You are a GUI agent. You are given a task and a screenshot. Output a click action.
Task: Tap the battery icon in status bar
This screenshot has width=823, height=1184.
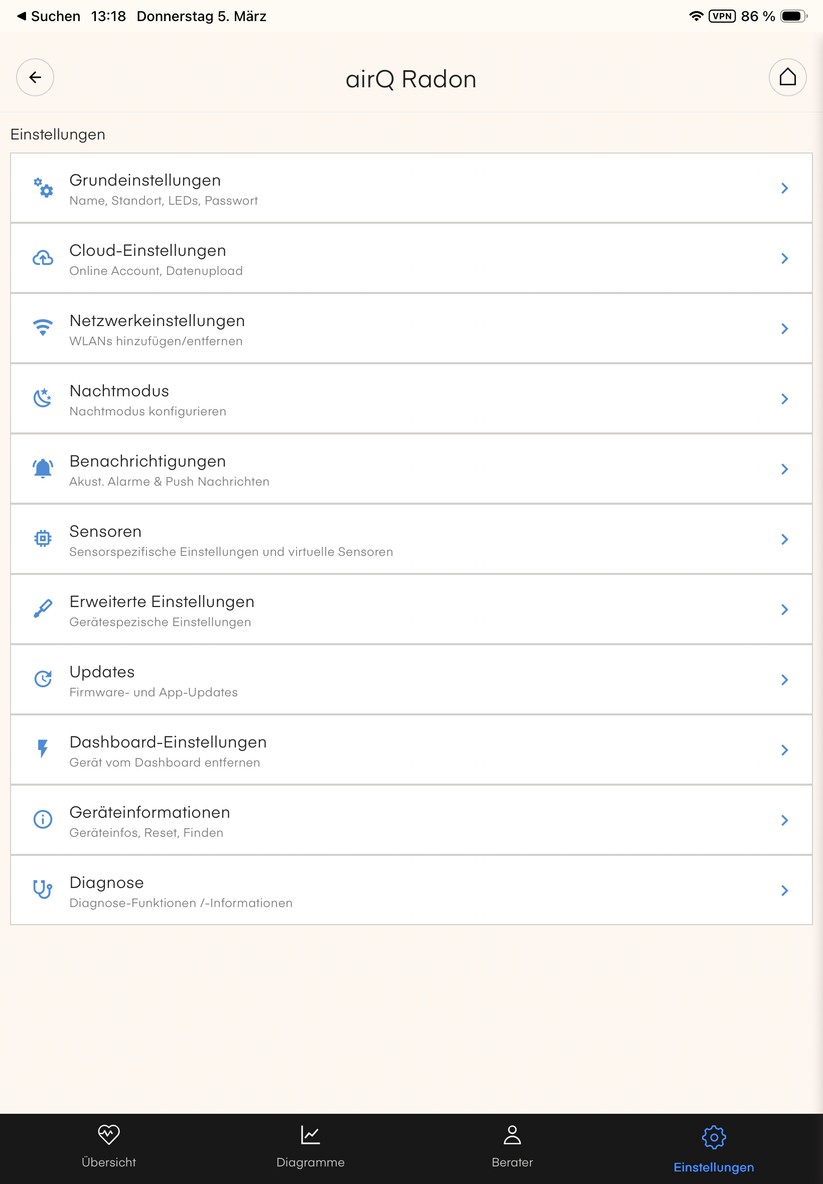[x=794, y=16]
